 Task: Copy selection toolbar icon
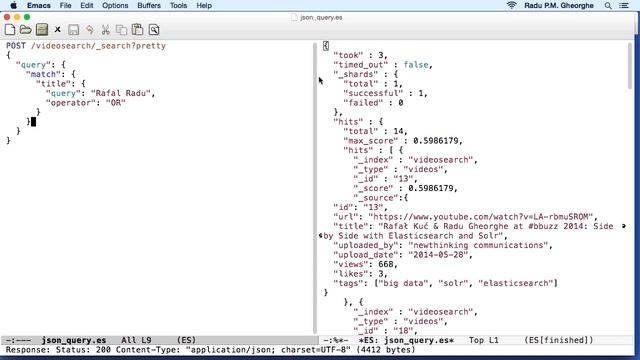click(x=121, y=30)
